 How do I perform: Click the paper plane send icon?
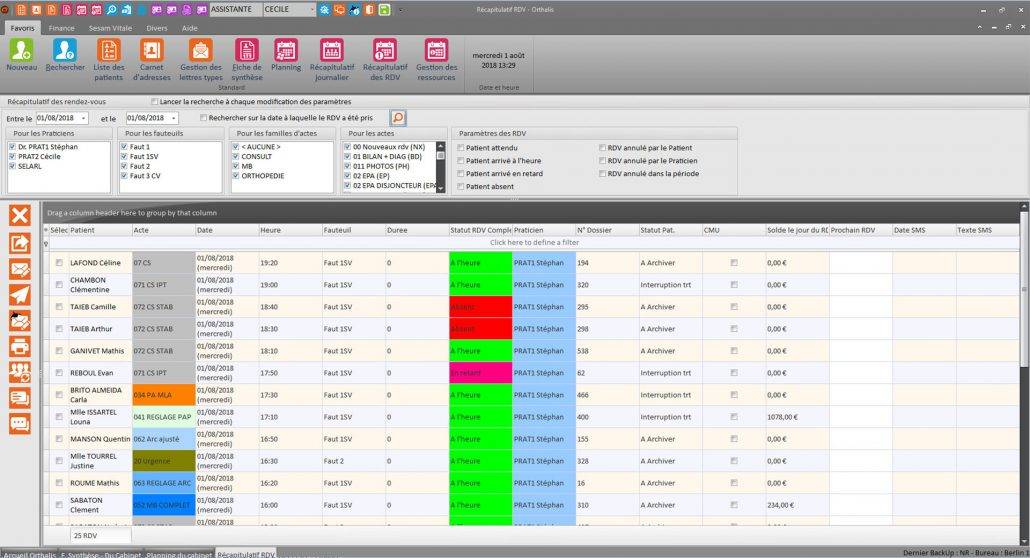[20, 294]
